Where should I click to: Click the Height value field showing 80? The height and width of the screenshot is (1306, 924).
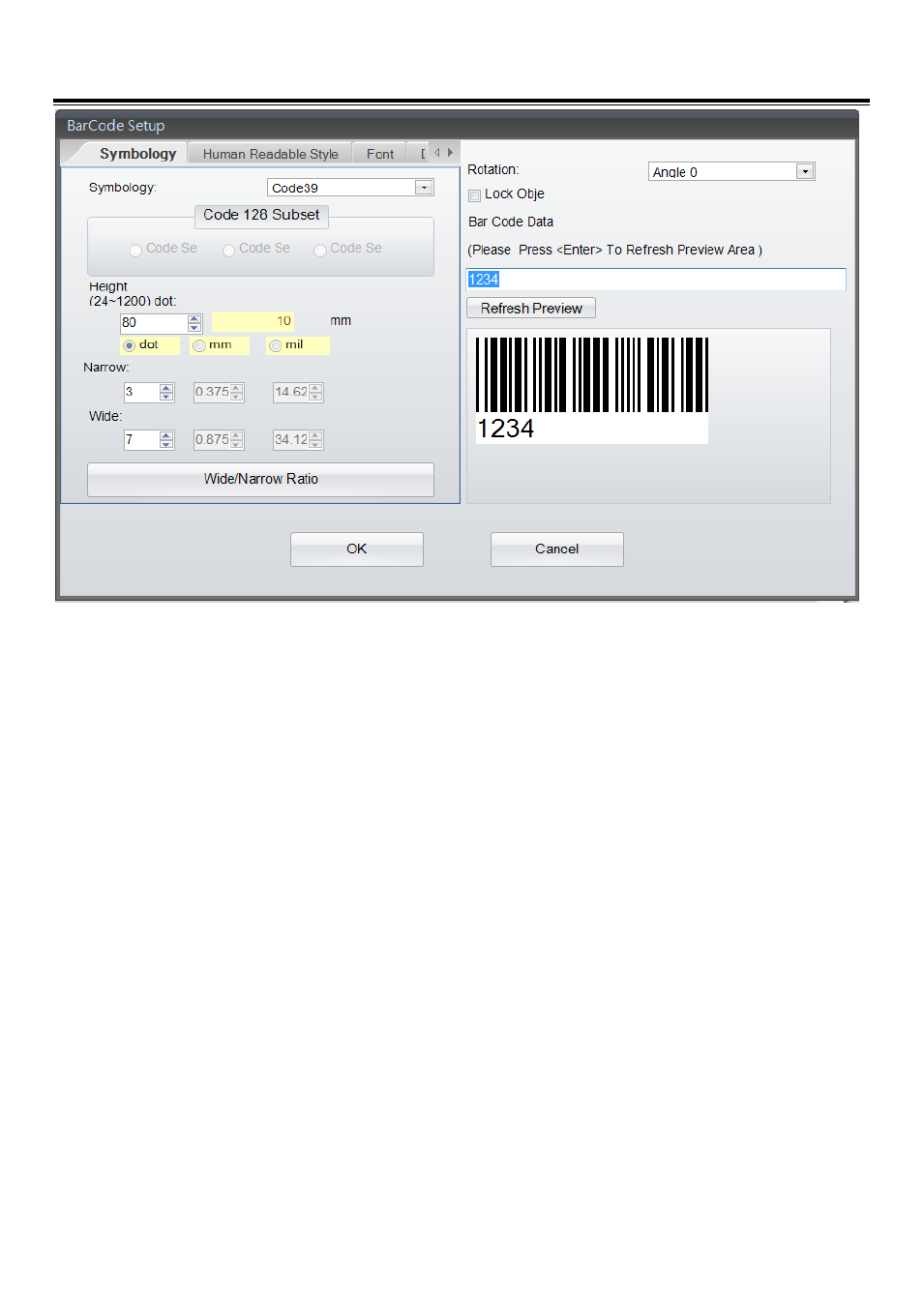click(x=153, y=323)
